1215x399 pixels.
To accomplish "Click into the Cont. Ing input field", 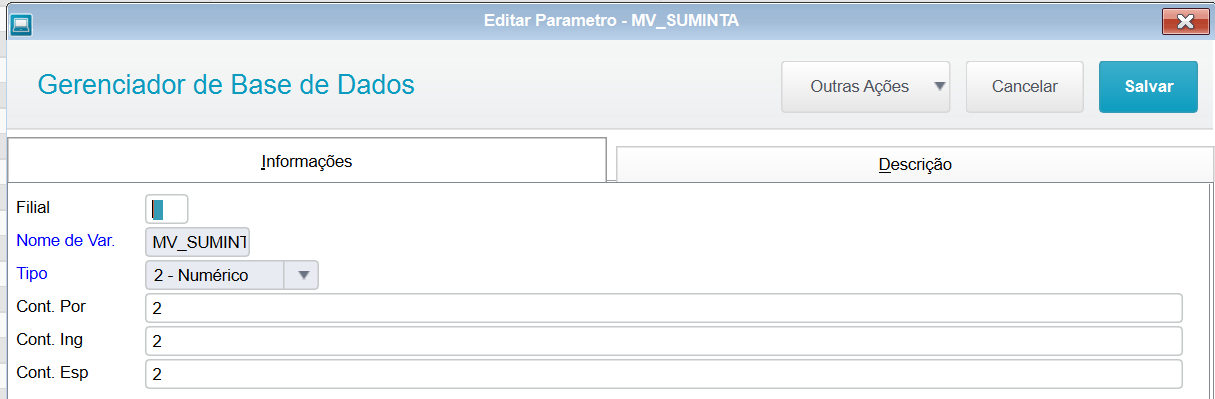I will coord(663,341).
